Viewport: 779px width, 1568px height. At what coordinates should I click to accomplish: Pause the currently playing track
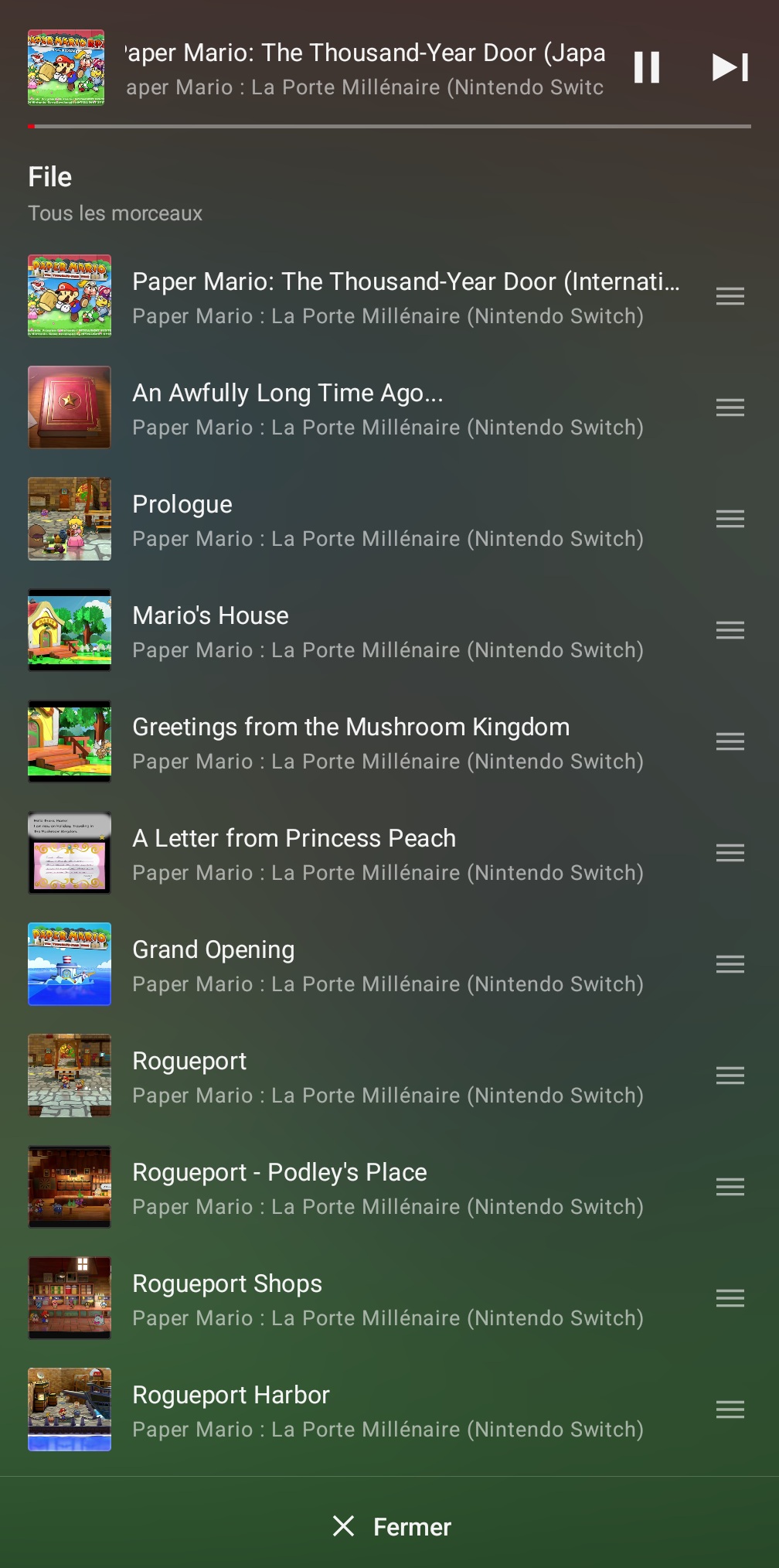(x=646, y=68)
